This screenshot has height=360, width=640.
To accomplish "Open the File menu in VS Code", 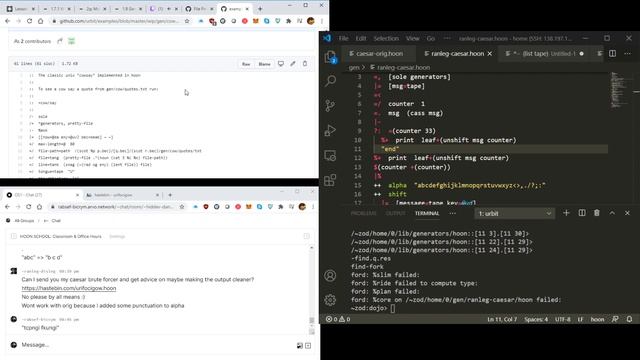I will pos(343,38).
